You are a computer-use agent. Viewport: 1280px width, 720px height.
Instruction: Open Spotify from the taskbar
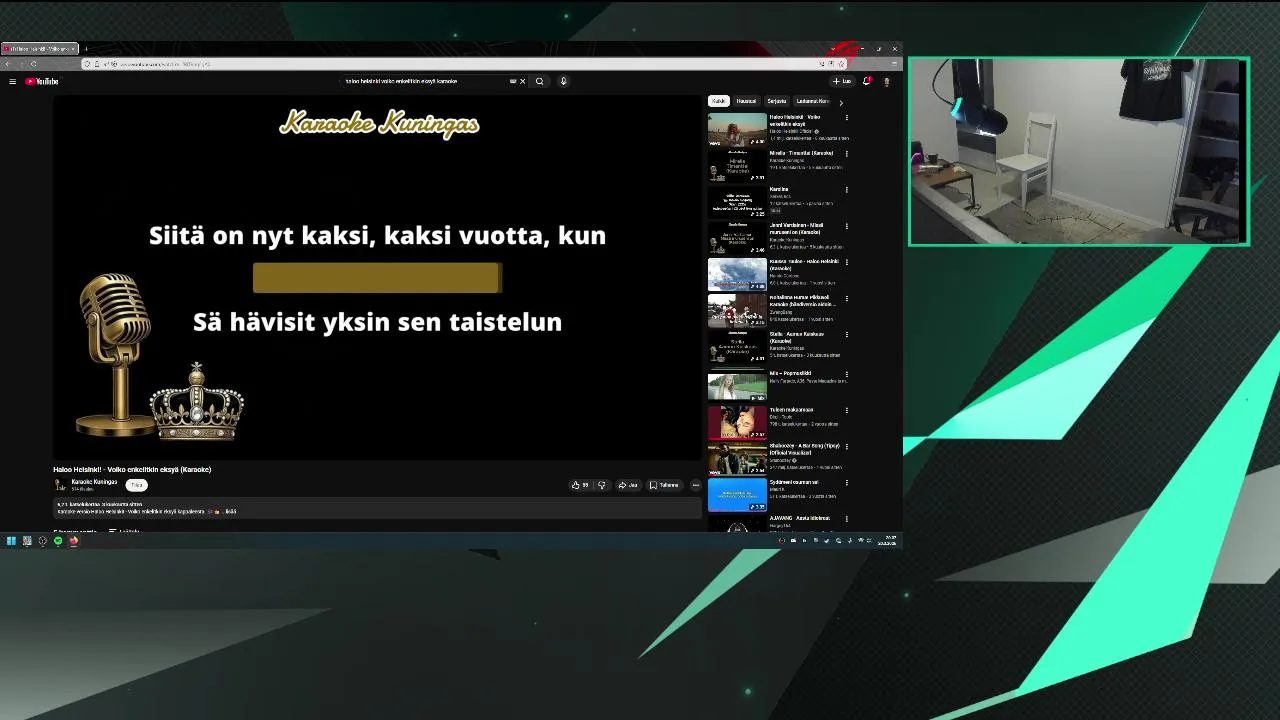point(58,541)
